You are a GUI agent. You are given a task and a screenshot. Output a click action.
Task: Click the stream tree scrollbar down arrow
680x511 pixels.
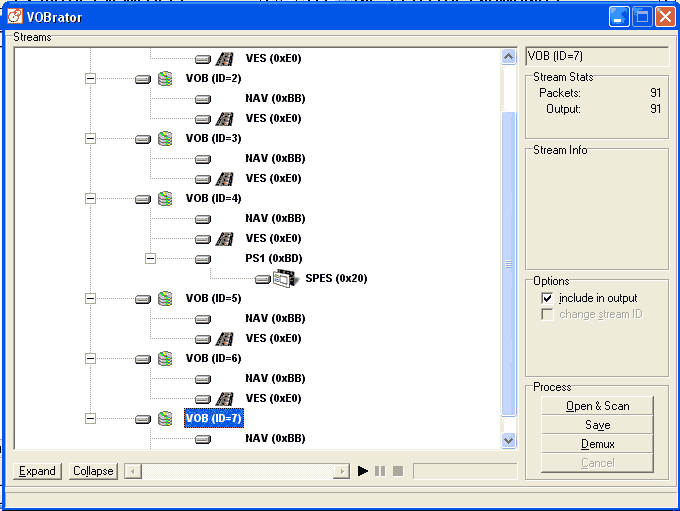pyautogui.click(x=508, y=441)
